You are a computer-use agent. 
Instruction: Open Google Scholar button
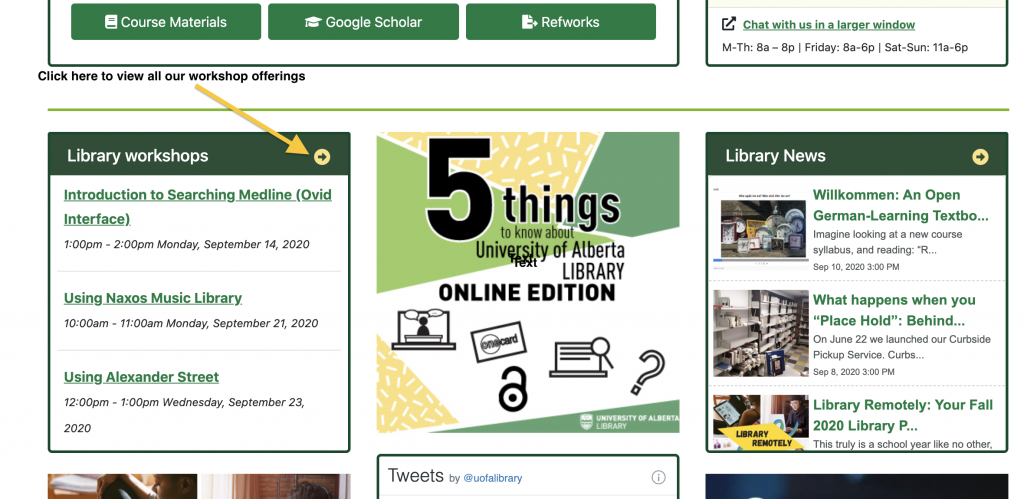pos(363,22)
